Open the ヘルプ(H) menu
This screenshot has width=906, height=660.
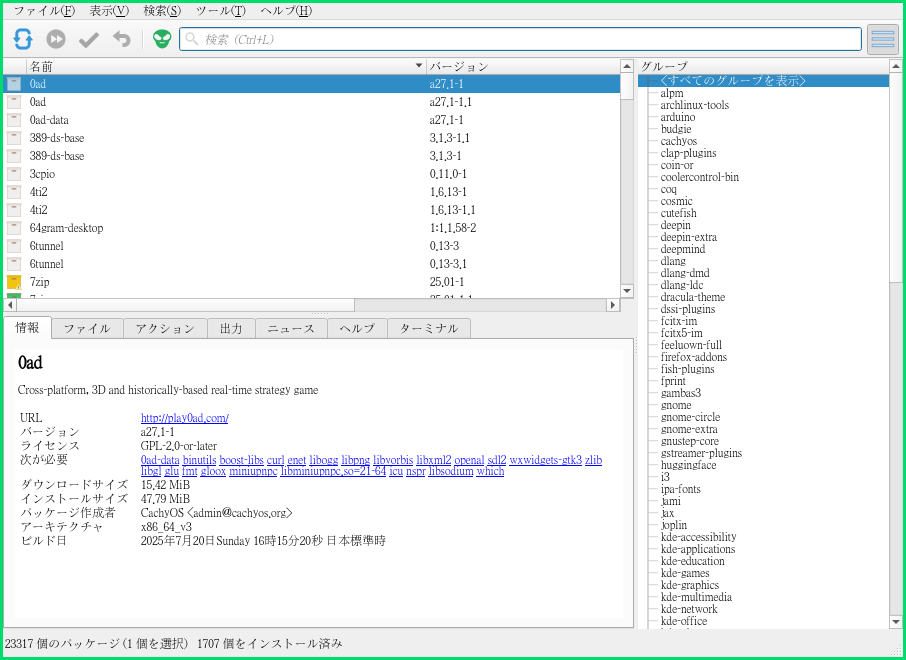pos(286,11)
